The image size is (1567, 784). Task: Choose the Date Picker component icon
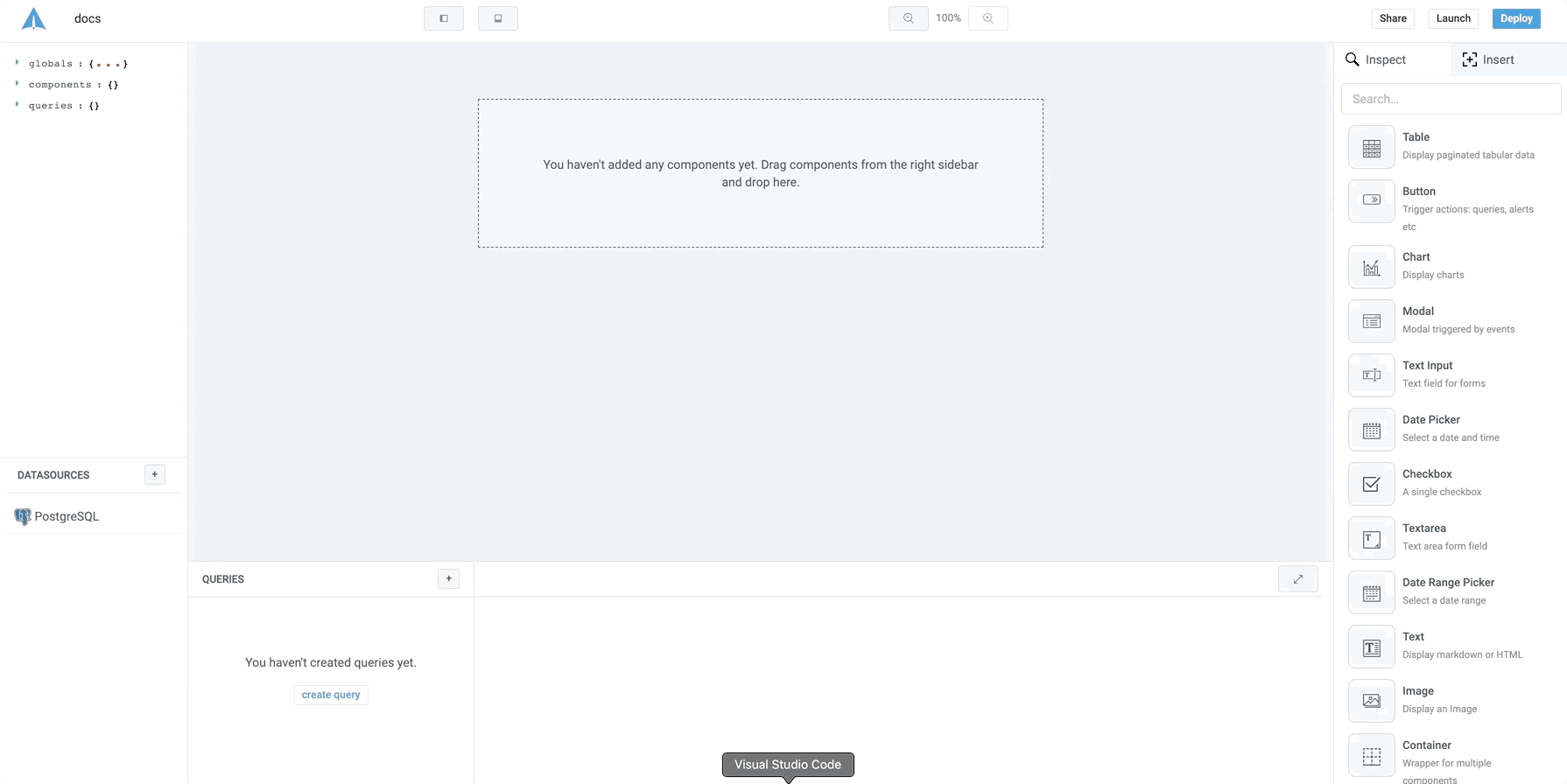point(1371,430)
